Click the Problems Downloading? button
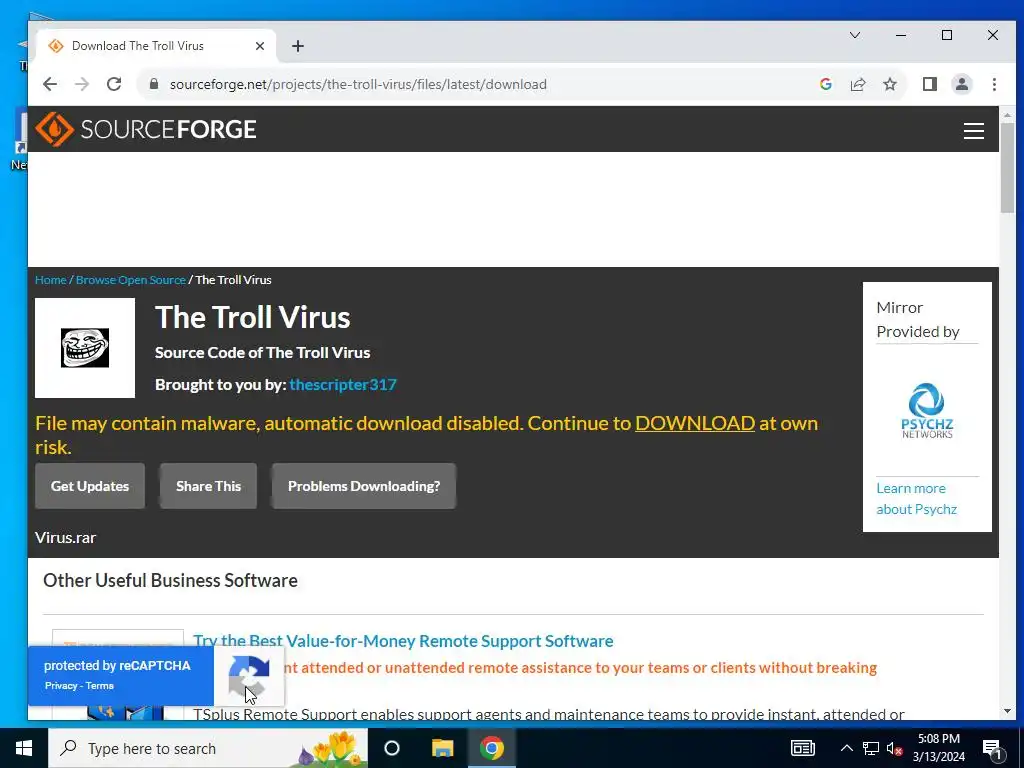Viewport: 1024px width, 768px height. coord(364,486)
